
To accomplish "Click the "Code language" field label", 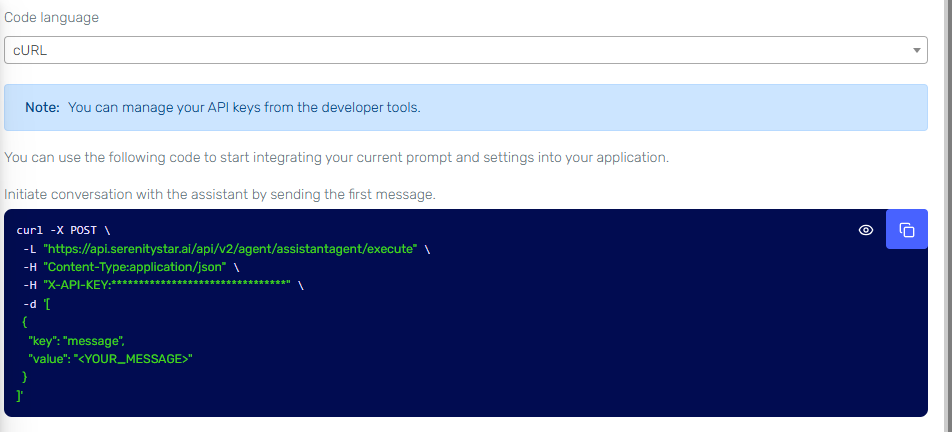I will (x=51, y=18).
